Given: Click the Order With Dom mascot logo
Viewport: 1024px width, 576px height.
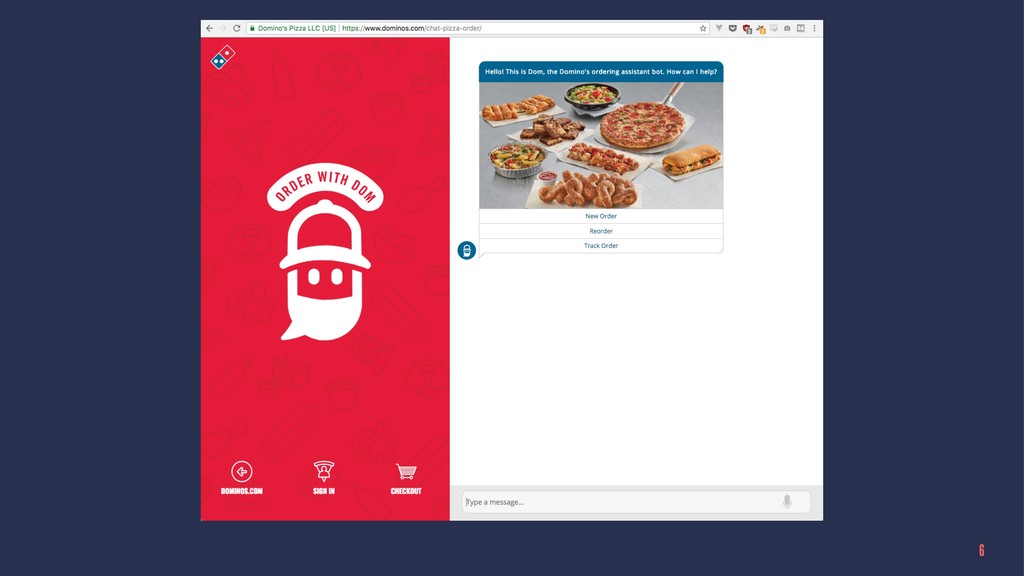Looking at the screenshot, I should [325, 251].
